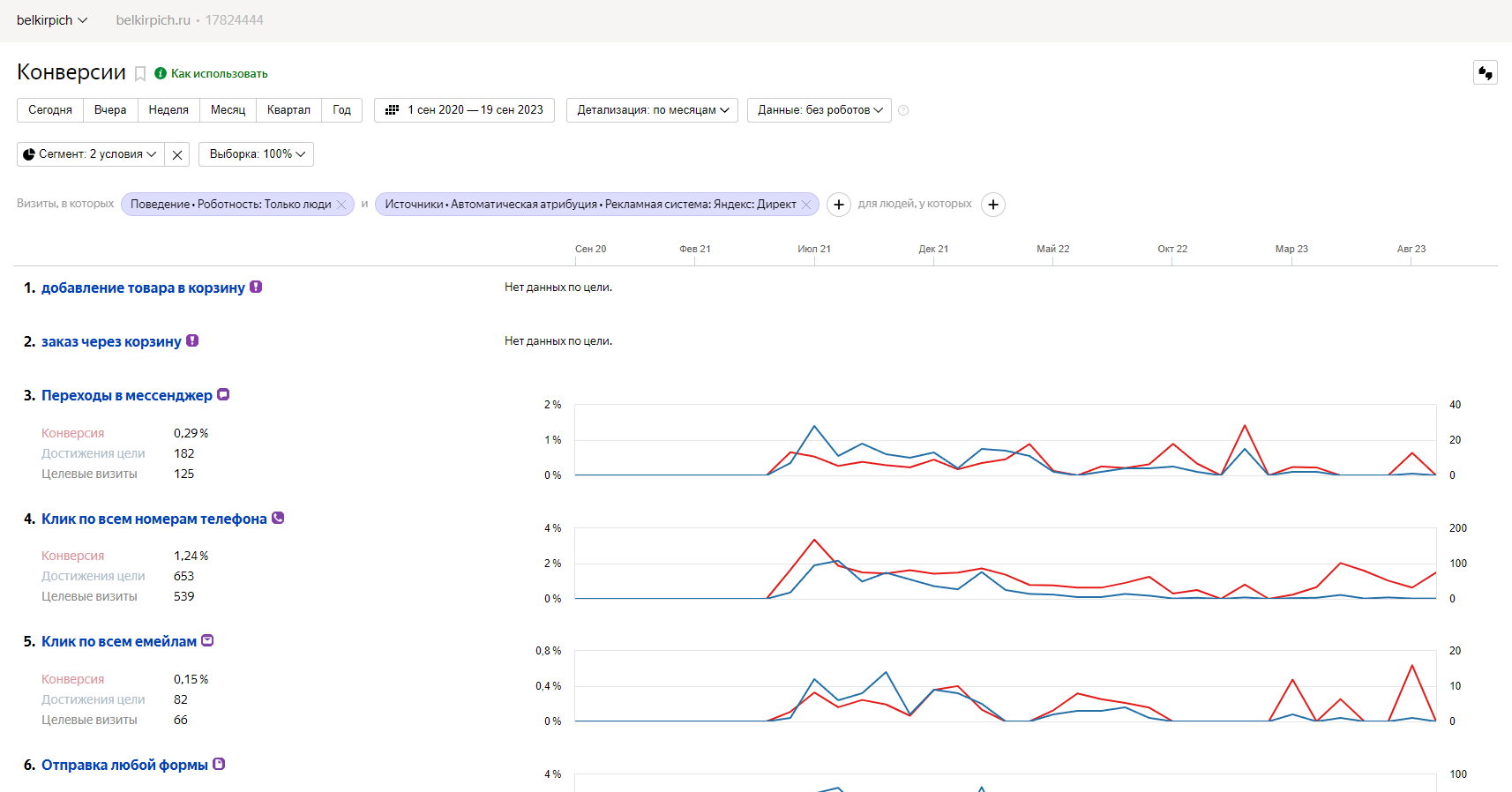The width and height of the screenshot is (1512, 792).
Task: Click the Клик по всем номерам телефона chart
Action: (x=1006, y=564)
